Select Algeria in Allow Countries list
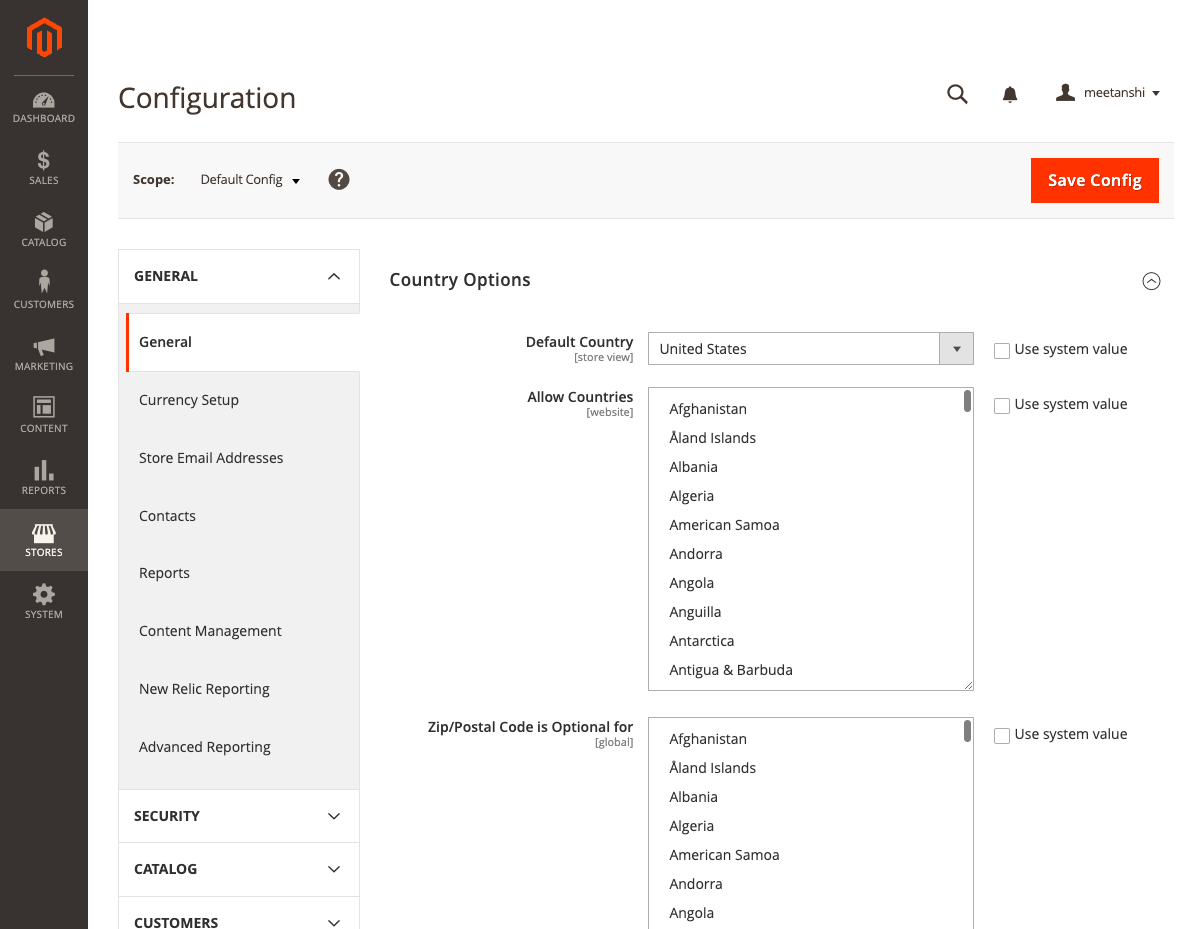Screen dimensions: 1204x929 pyautogui.click(x=806, y=496)
